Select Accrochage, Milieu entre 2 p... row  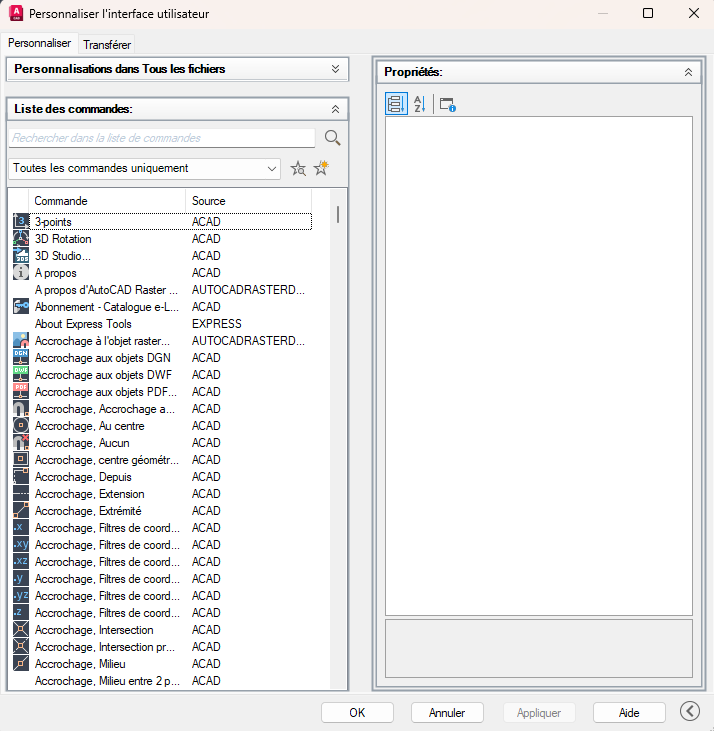162,681
